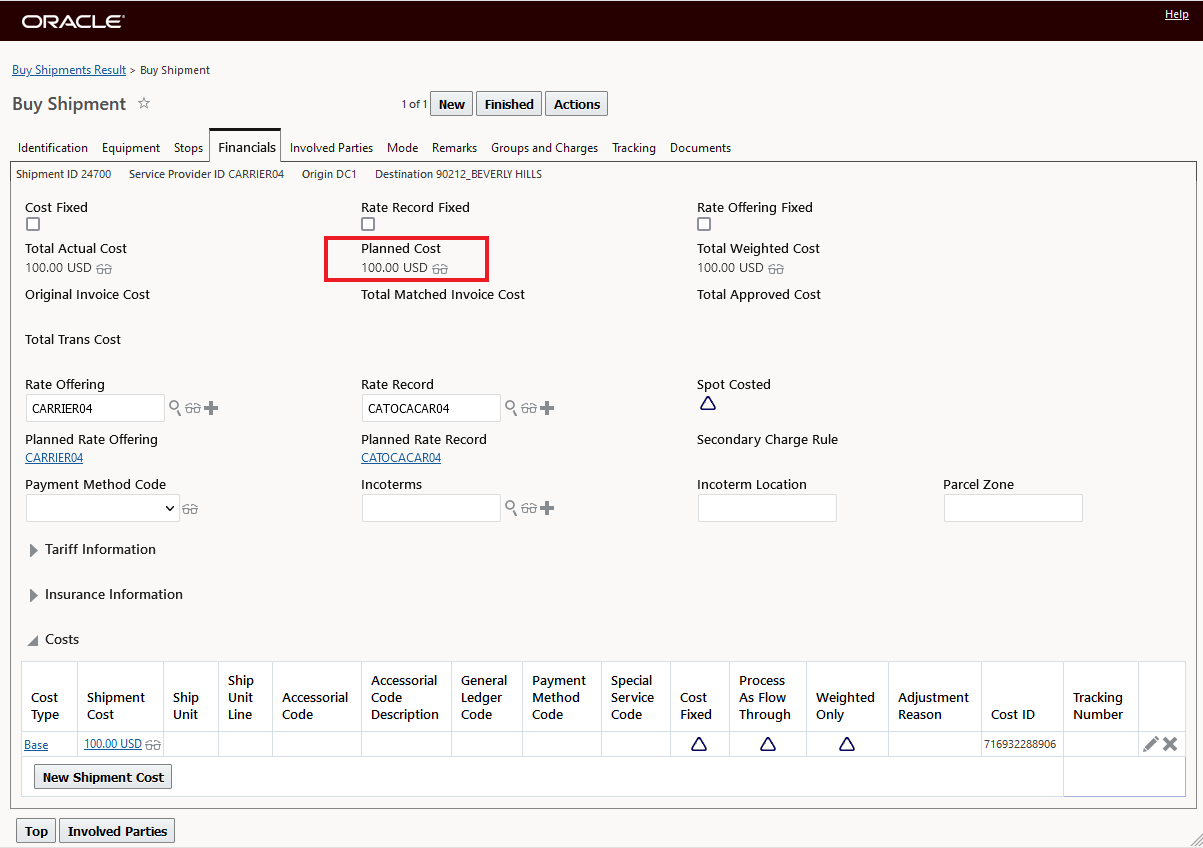Open the Base cost type link
This screenshot has width=1203, height=848.
[x=36, y=745]
